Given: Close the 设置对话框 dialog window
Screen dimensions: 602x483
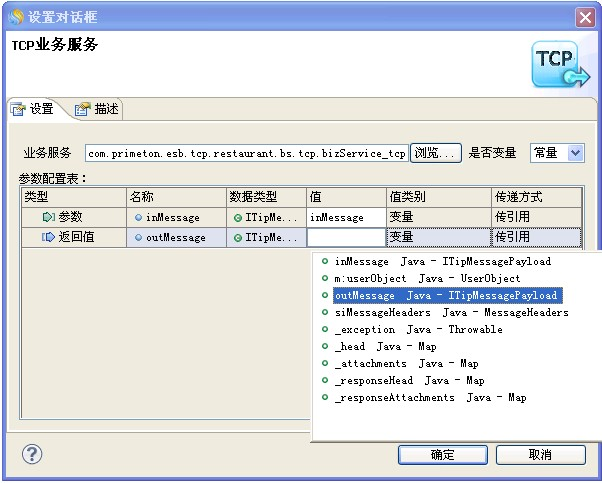Looking at the screenshot, I should [585, 17].
